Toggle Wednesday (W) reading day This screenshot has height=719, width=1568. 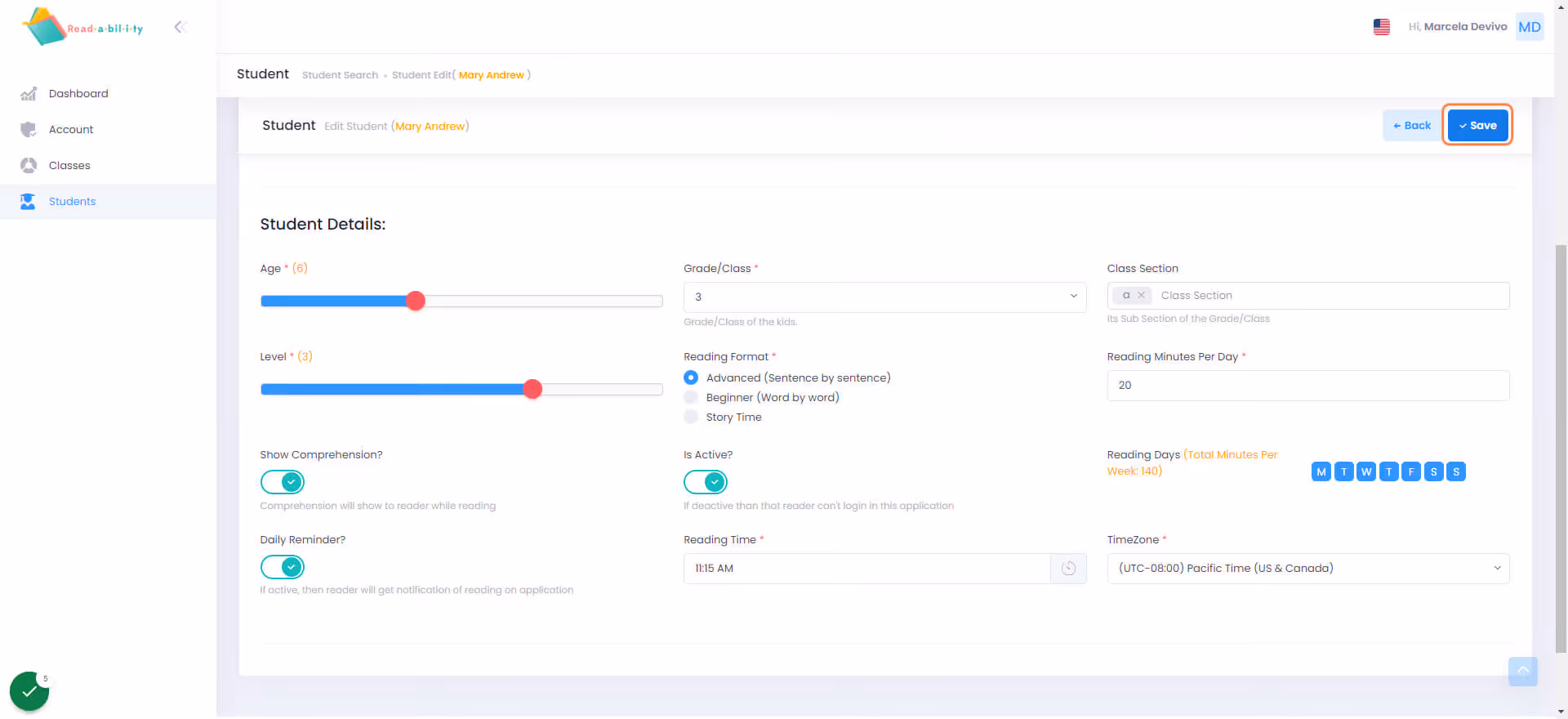(1366, 471)
